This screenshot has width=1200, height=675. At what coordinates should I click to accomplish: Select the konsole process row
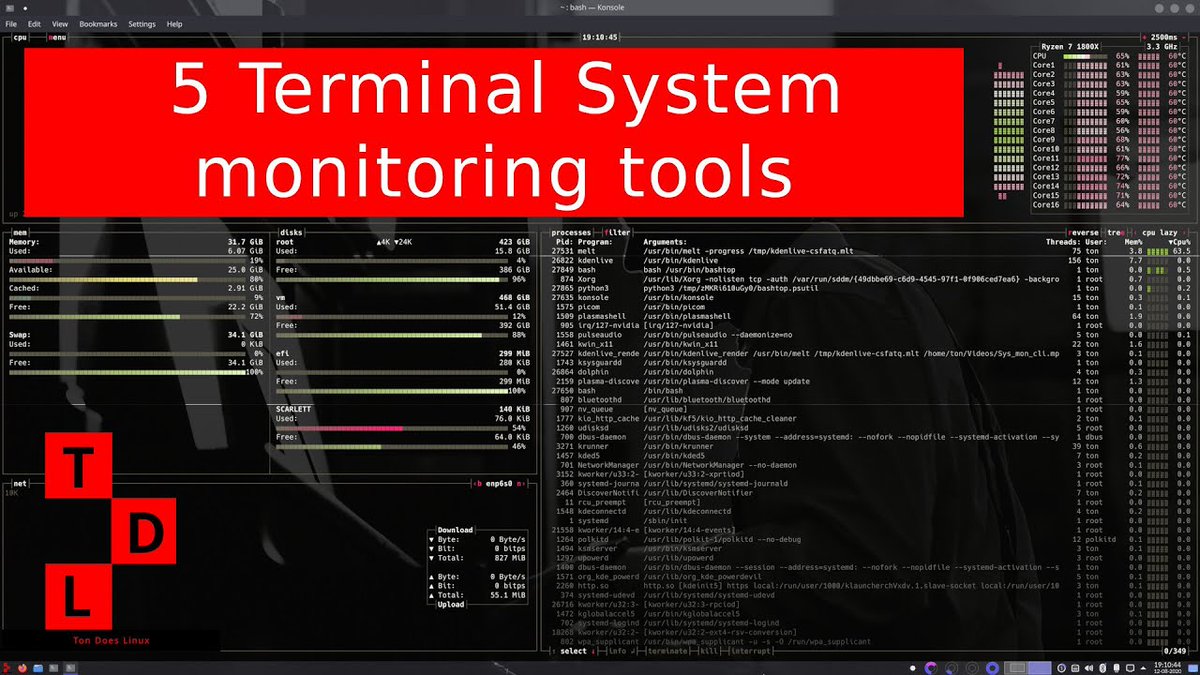[x=870, y=297]
